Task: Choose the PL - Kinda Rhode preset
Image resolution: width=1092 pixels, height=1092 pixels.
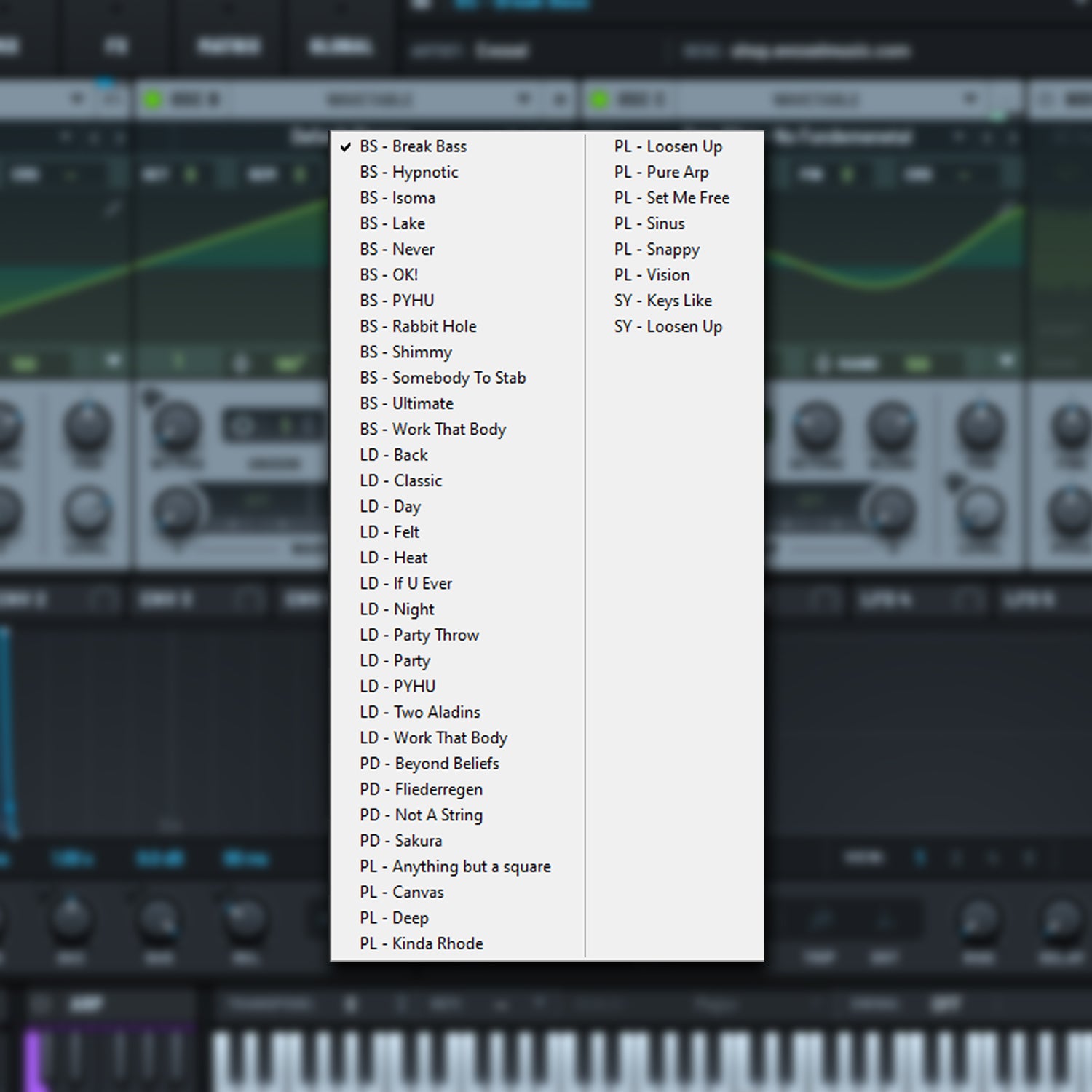Action: (x=422, y=943)
